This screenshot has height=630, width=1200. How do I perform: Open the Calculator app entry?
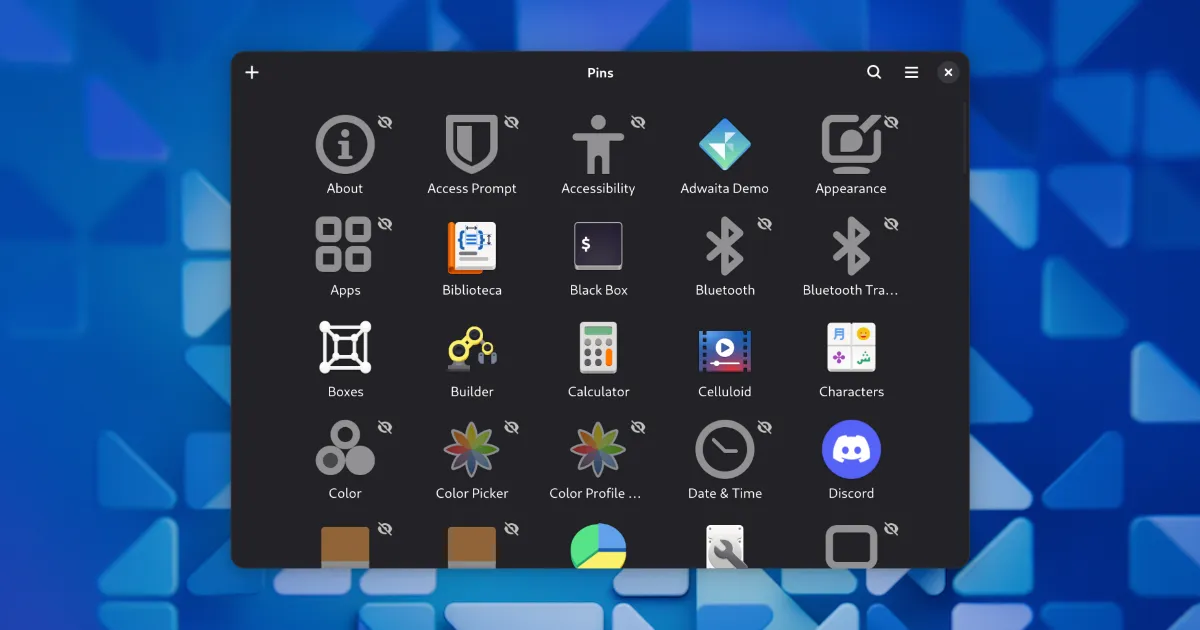point(598,348)
